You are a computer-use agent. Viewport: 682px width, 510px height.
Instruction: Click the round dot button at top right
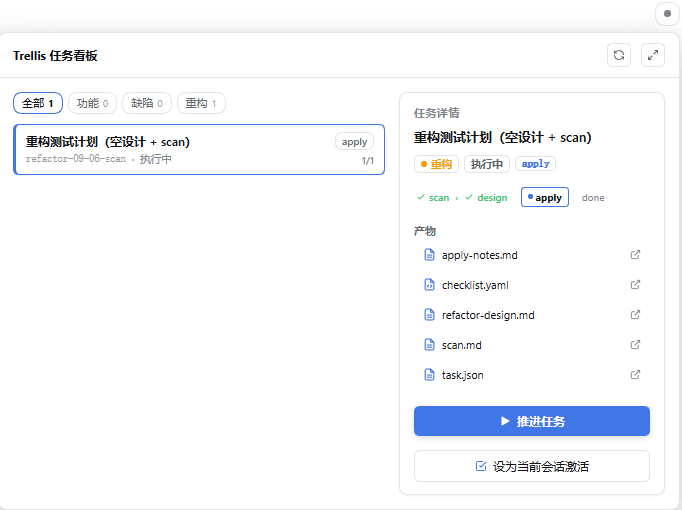point(667,13)
